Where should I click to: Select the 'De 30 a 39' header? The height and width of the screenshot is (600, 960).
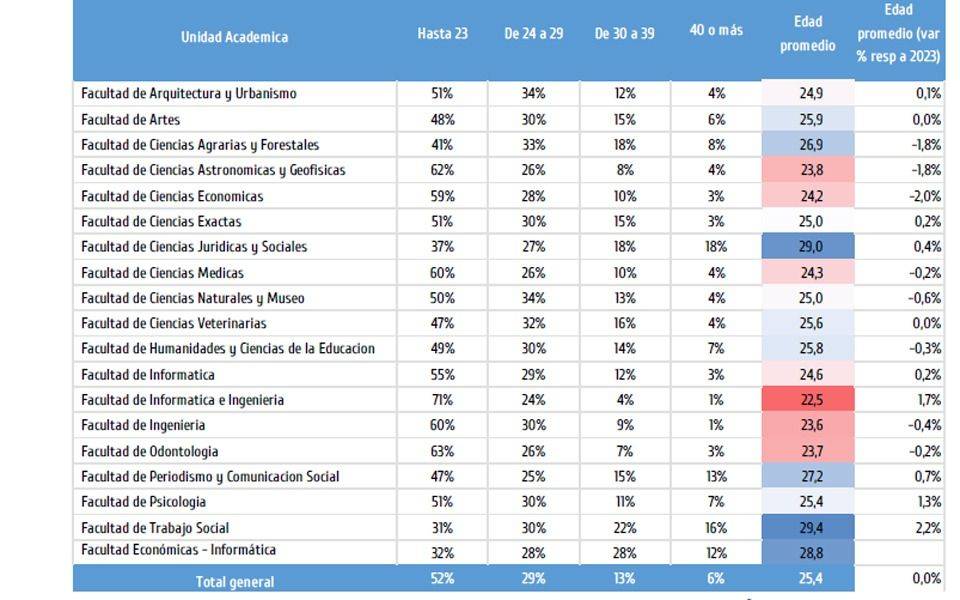[x=624, y=33]
